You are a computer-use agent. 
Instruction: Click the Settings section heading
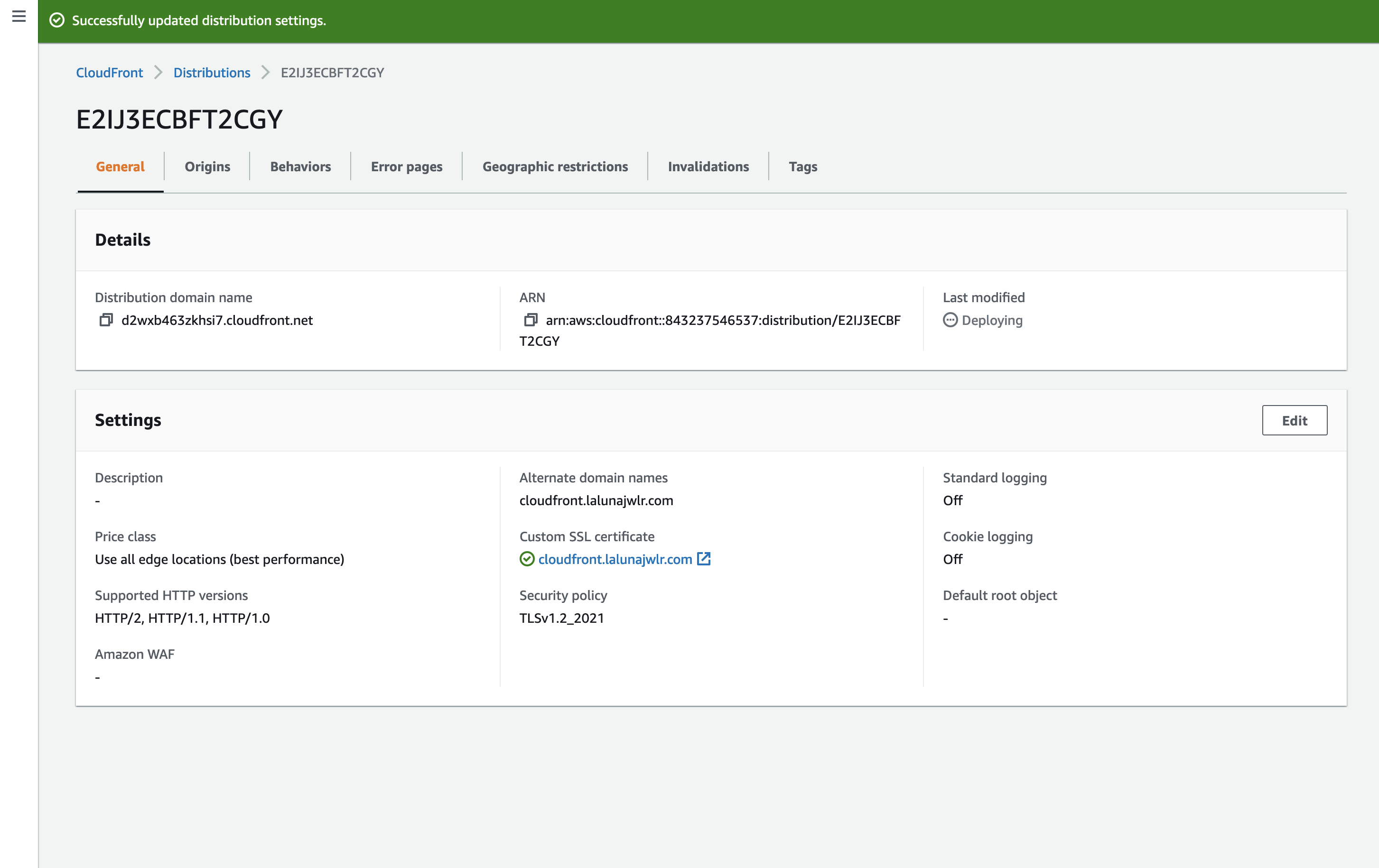128,420
